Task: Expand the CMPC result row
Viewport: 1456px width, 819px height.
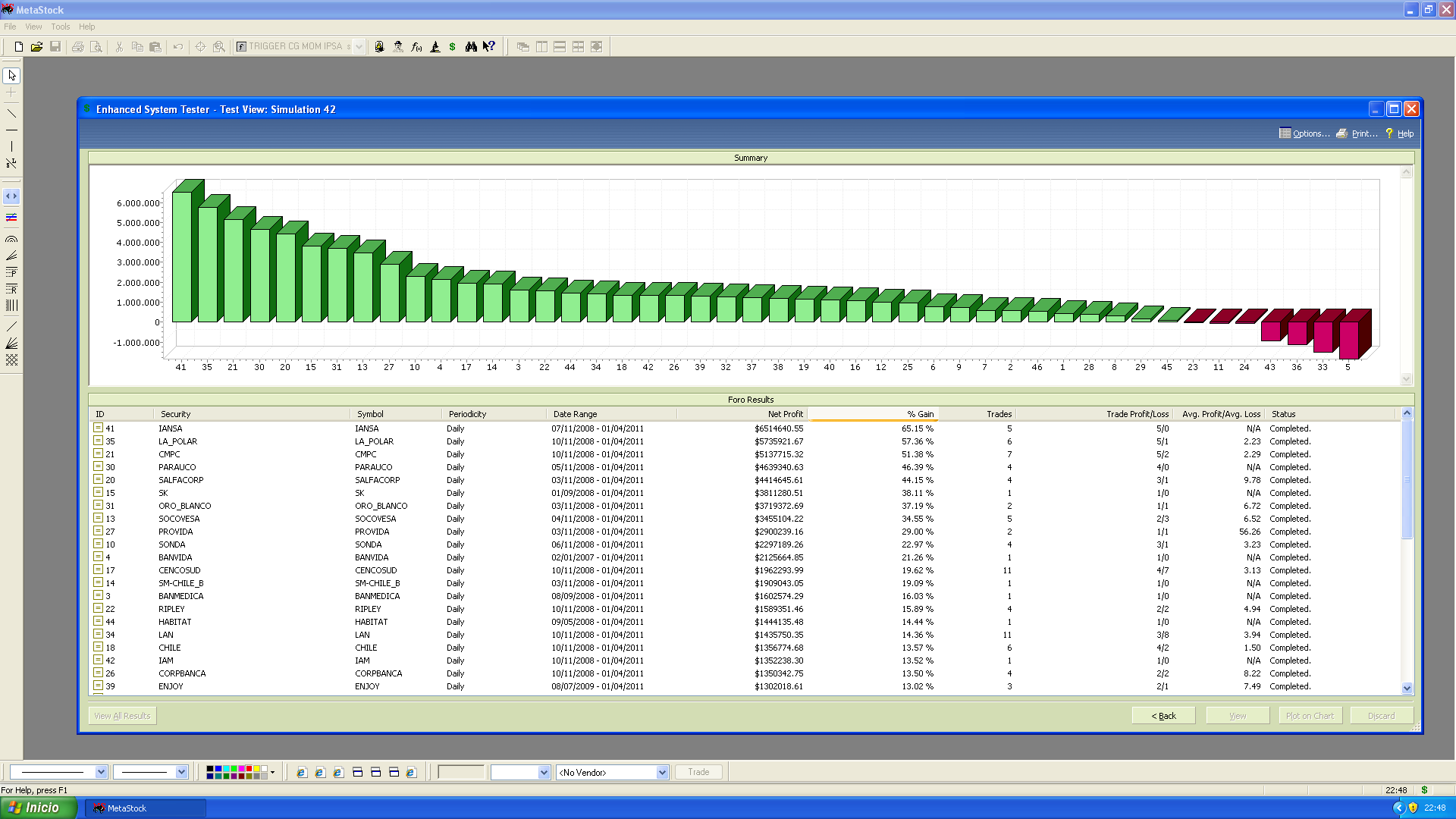Action: [x=98, y=453]
